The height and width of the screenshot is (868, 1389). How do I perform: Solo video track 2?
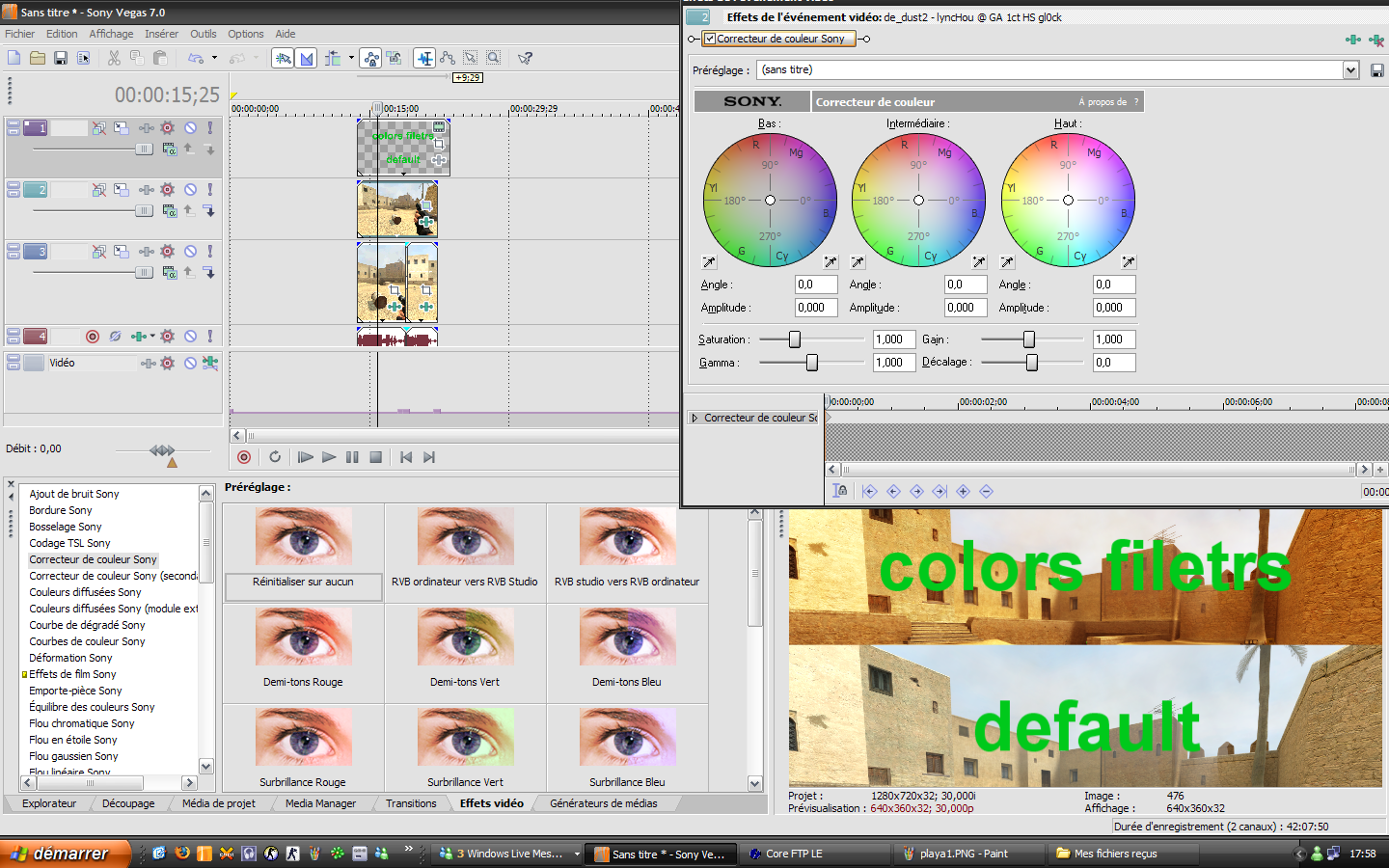click(x=209, y=190)
